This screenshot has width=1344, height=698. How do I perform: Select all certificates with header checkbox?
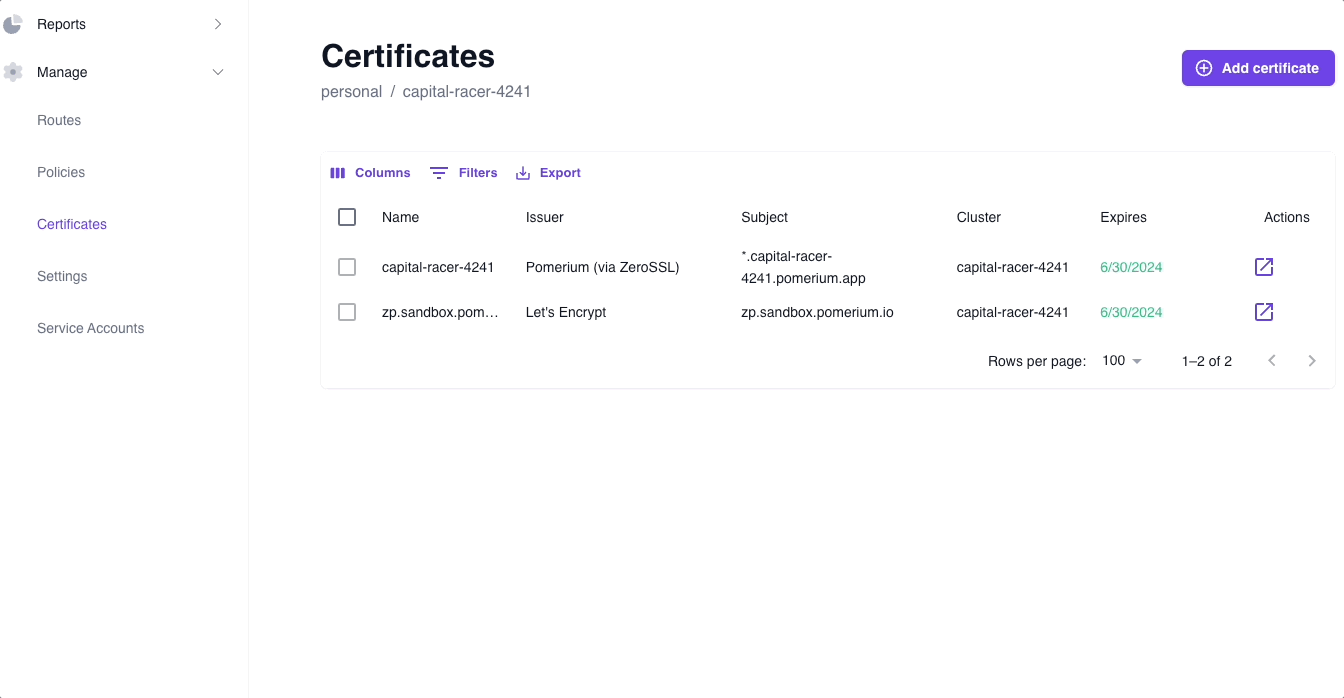point(347,216)
